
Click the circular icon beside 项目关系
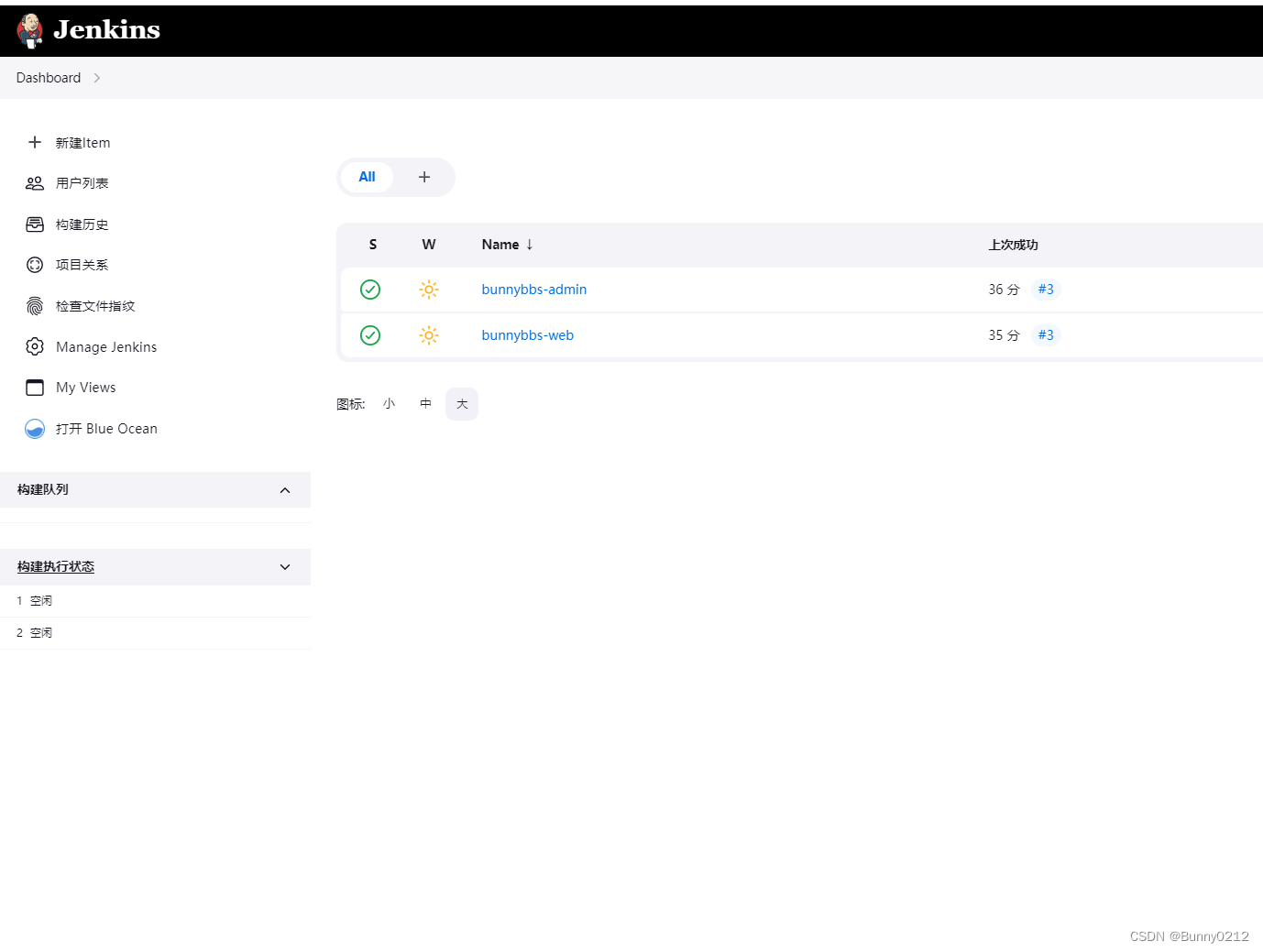[35, 265]
